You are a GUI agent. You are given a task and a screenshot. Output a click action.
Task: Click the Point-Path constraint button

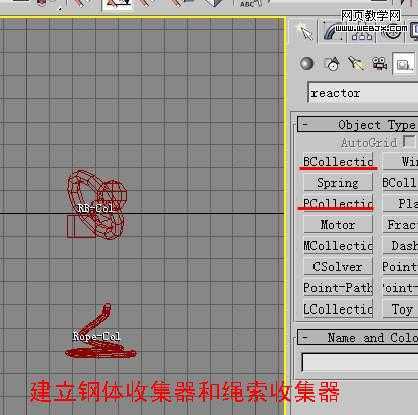(x=338, y=288)
